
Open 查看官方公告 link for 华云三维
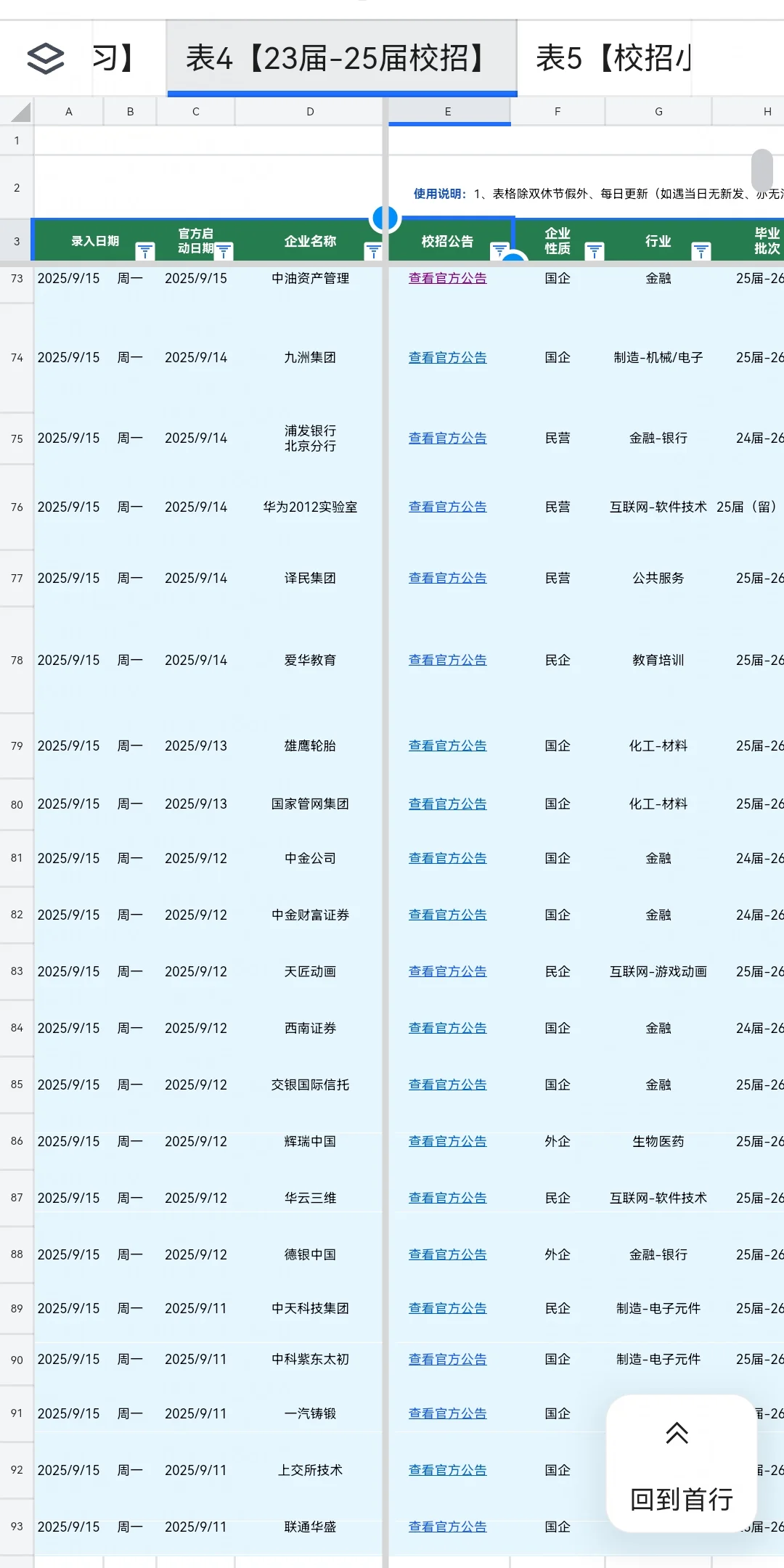pos(448,1198)
